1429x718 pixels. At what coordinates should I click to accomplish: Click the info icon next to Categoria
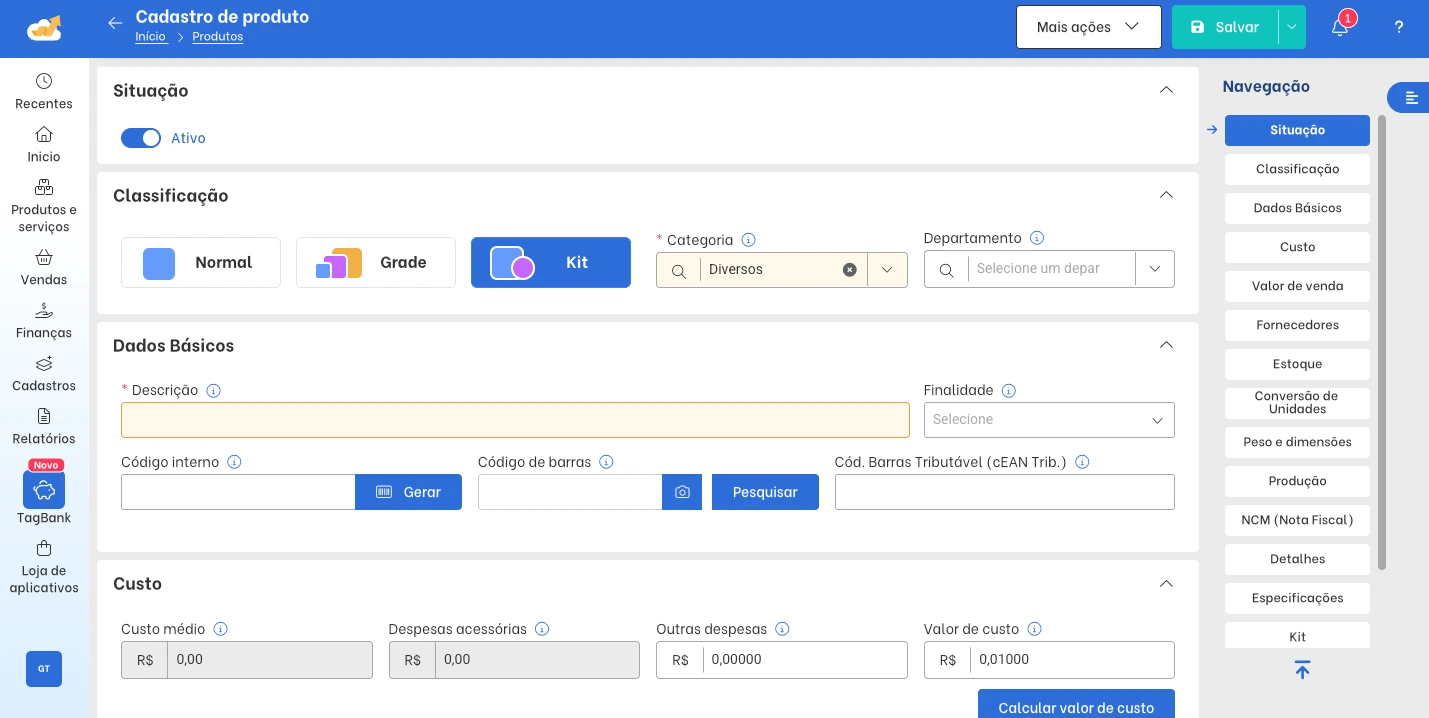[748, 240]
